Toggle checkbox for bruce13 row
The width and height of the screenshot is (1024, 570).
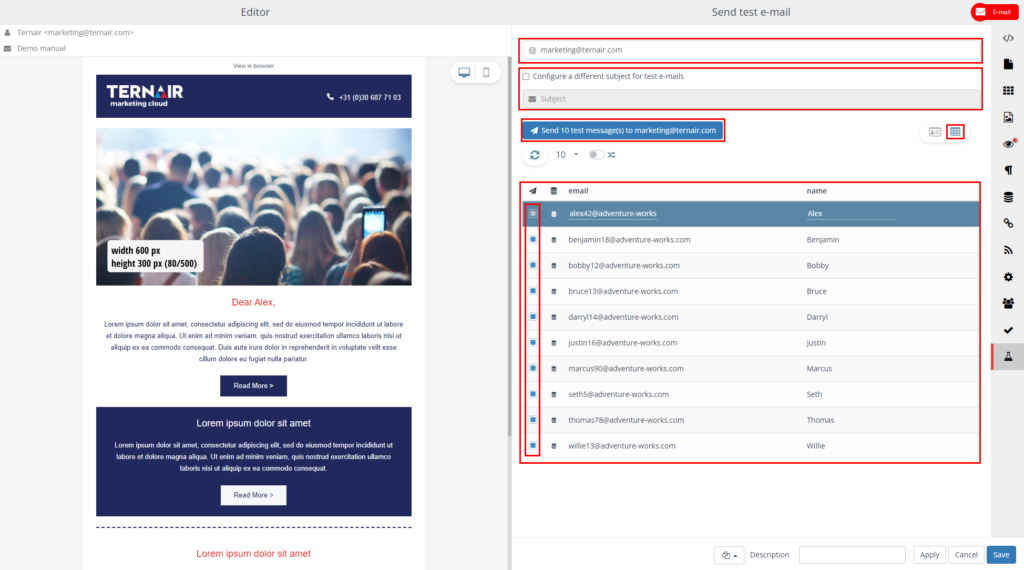(533, 291)
